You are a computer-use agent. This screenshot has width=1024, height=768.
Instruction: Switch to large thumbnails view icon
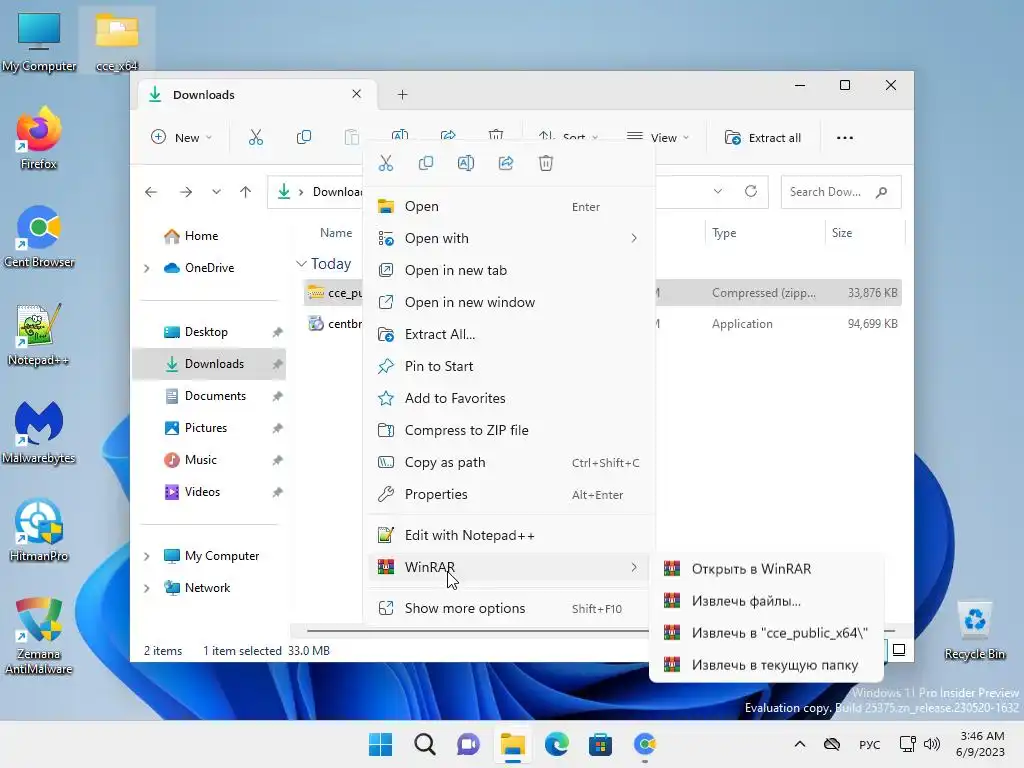(x=899, y=650)
